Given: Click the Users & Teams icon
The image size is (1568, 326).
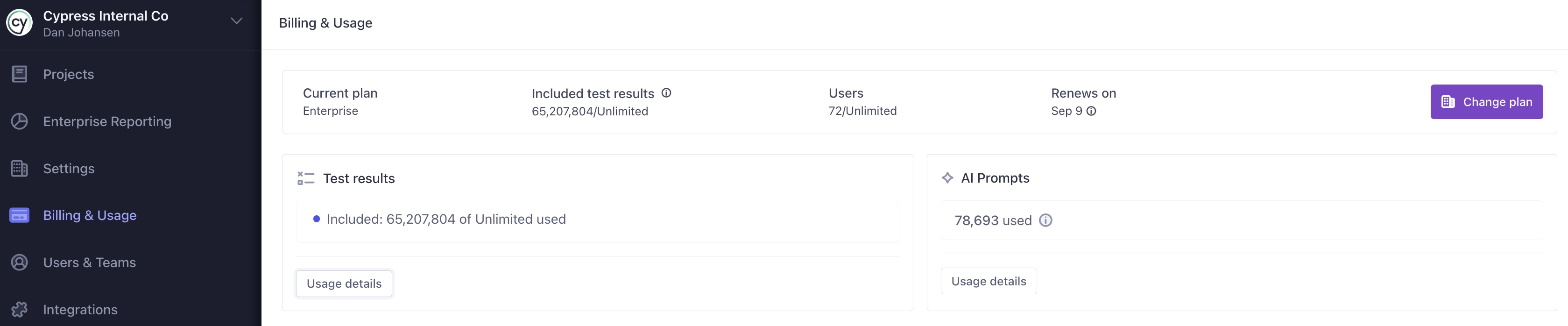Looking at the screenshot, I should [20, 262].
